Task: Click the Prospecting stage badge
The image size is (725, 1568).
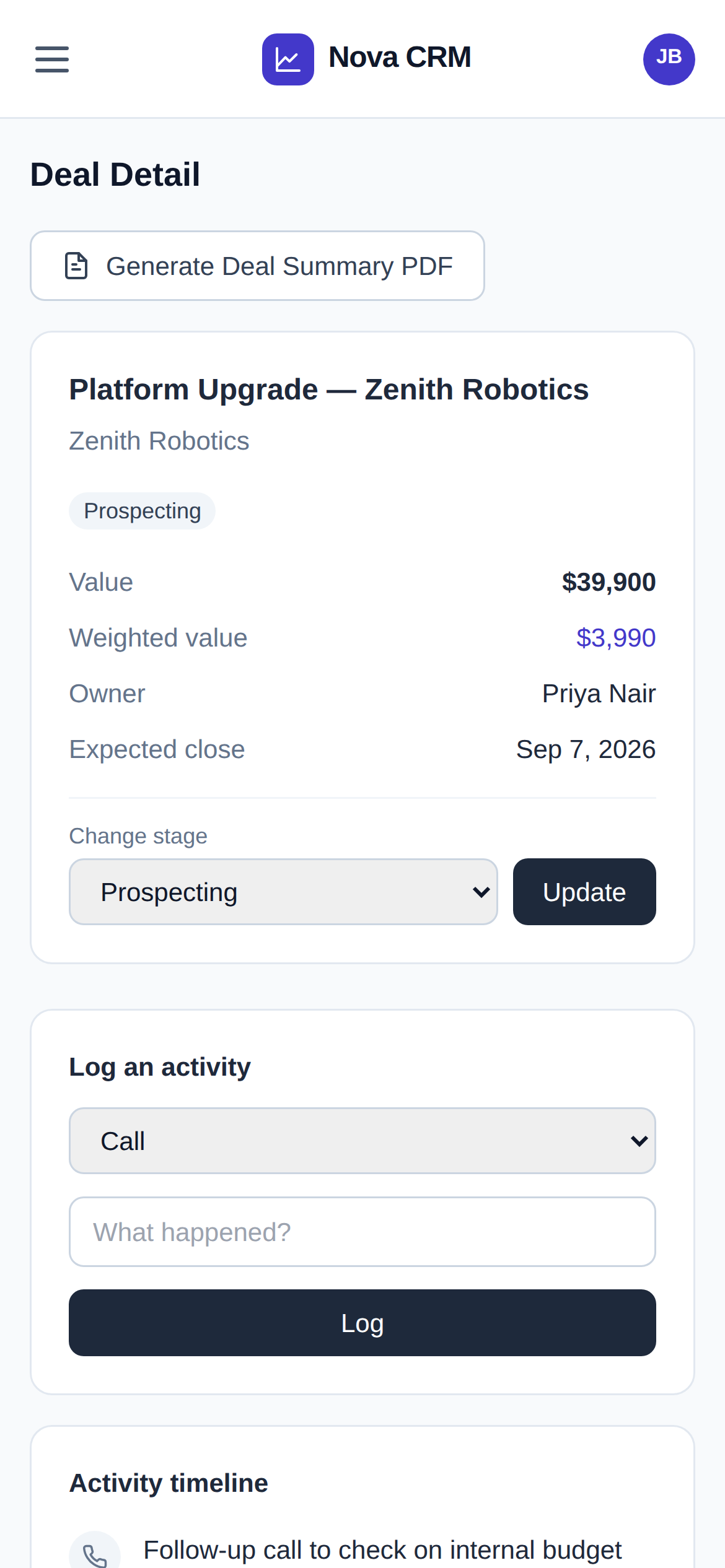Action: (142, 511)
